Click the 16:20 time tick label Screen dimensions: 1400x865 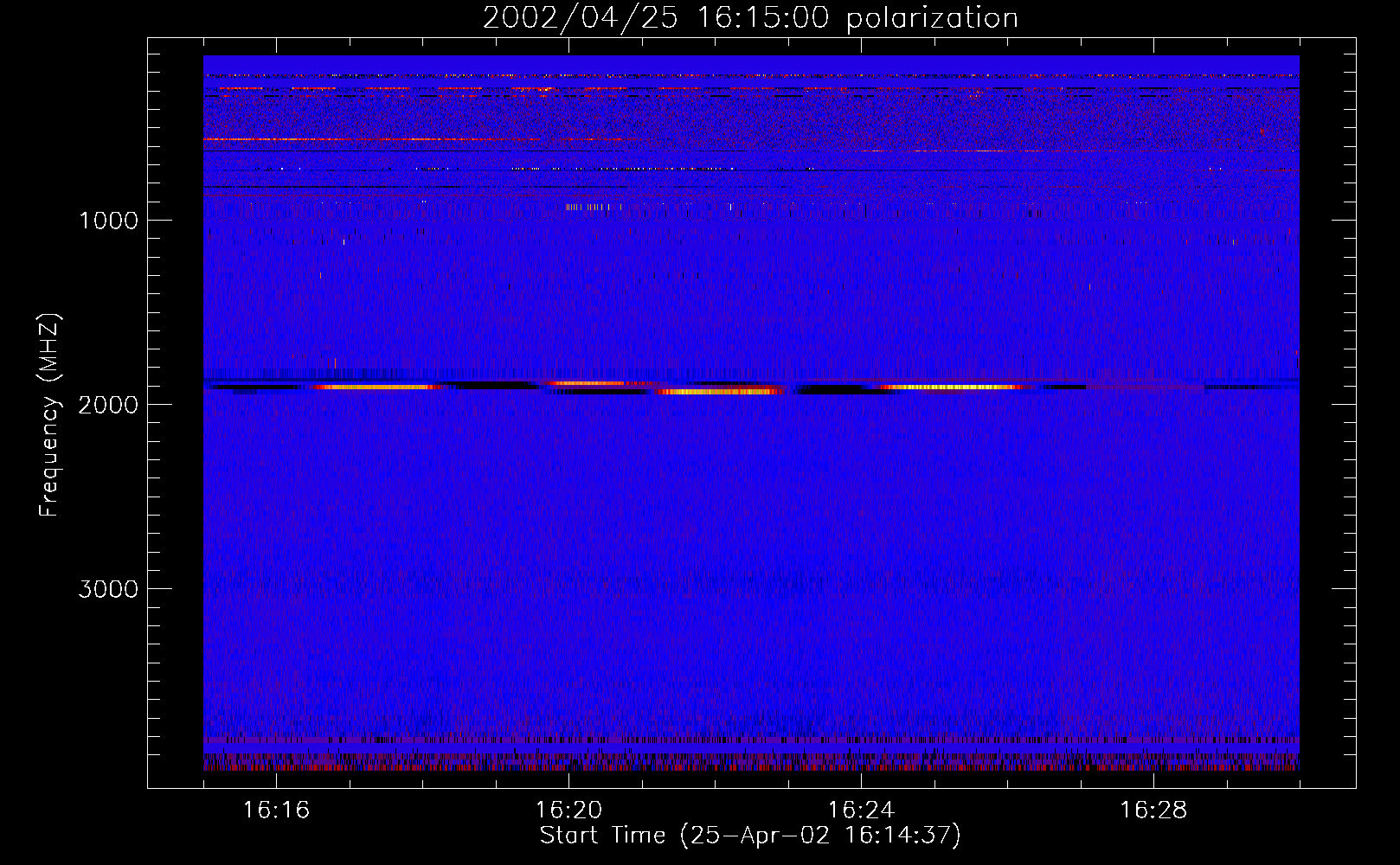(x=568, y=810)
